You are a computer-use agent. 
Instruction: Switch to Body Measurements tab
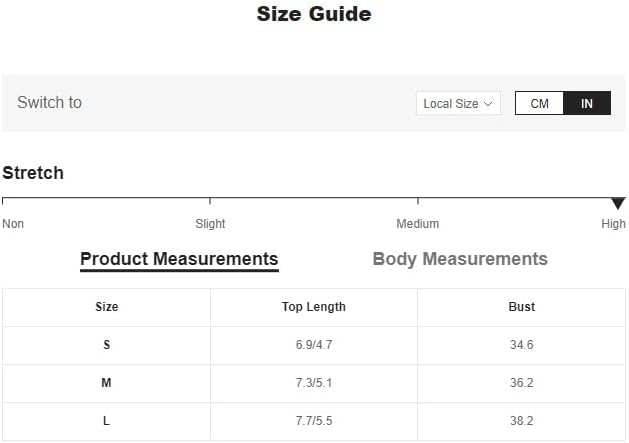pos(460,259)
